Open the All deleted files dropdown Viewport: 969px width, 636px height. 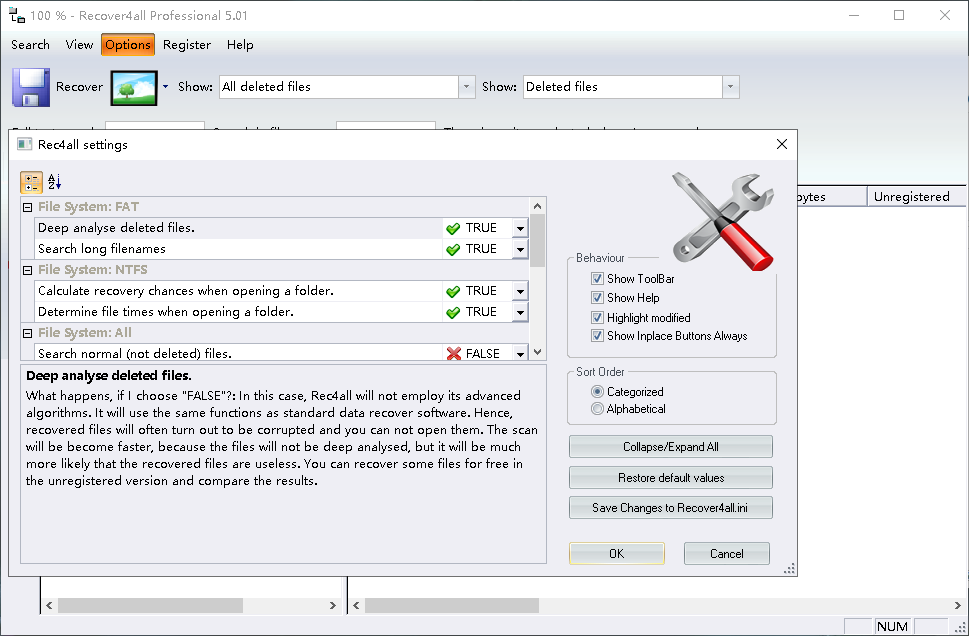tap(467, 87)
